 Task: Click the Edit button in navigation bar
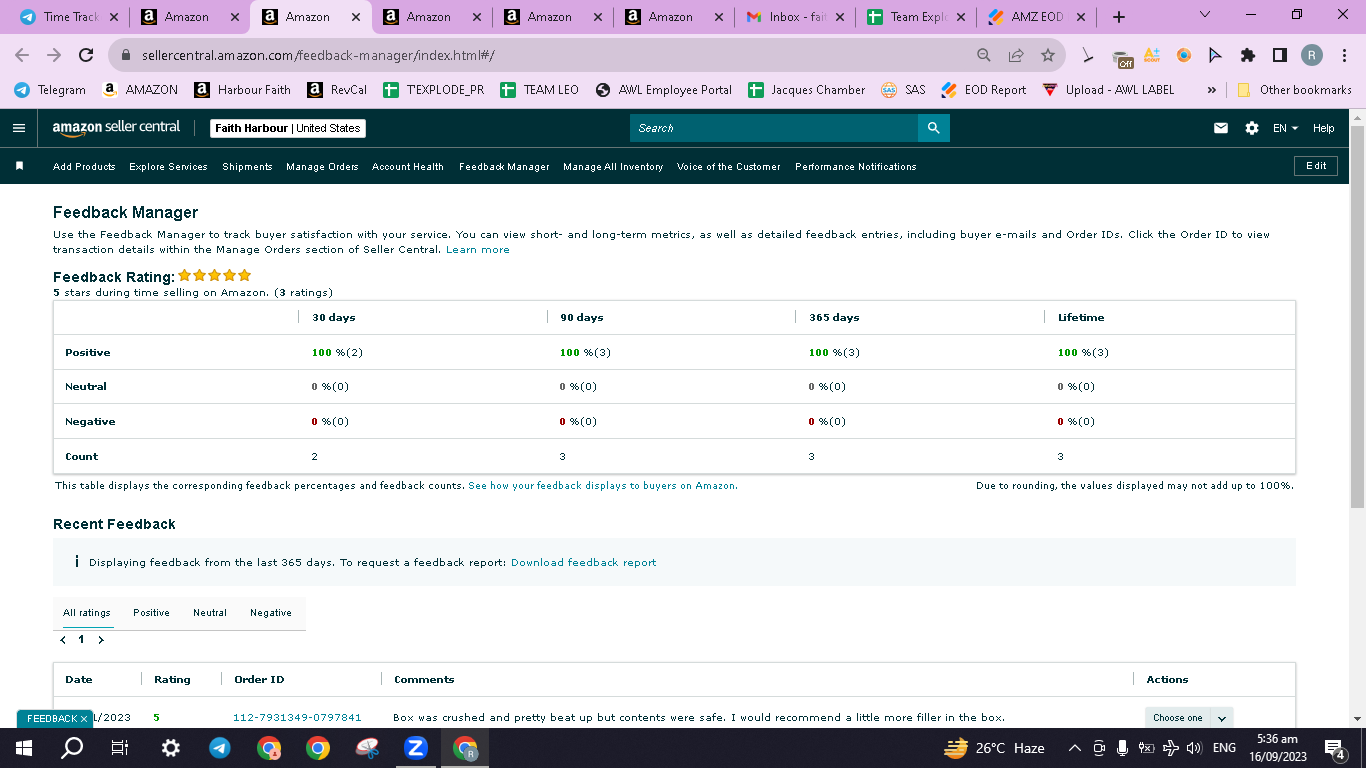(x=1316, y=166)
